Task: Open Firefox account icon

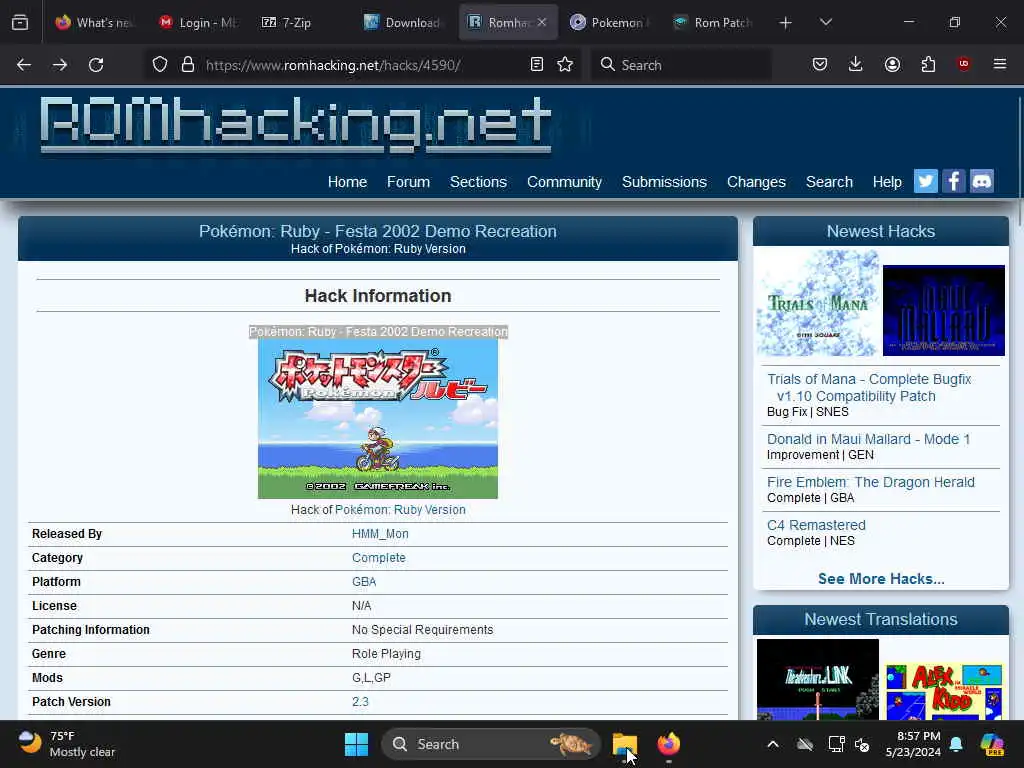Action: coord(892,65)
